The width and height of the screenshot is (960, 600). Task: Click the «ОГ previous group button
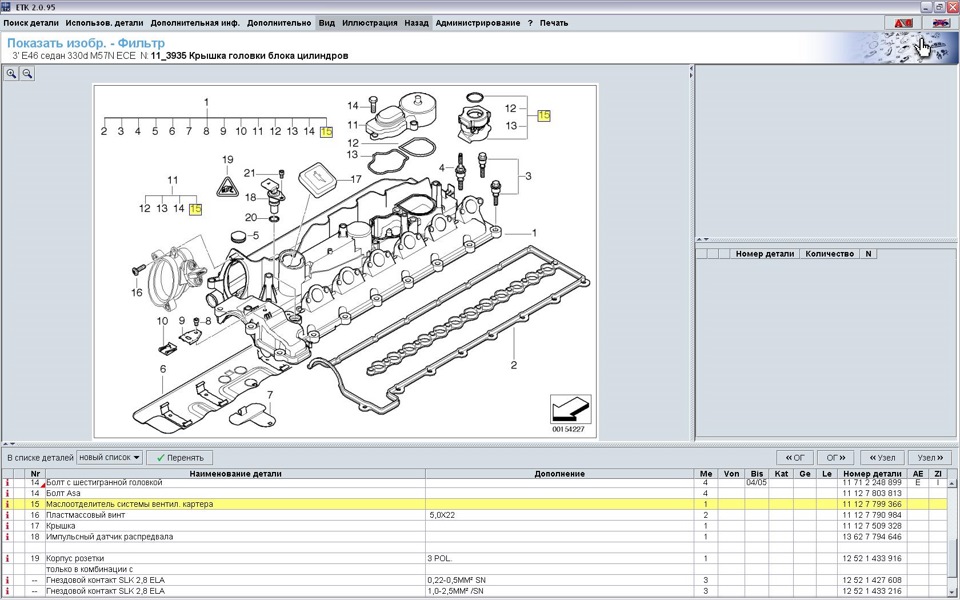794,457
